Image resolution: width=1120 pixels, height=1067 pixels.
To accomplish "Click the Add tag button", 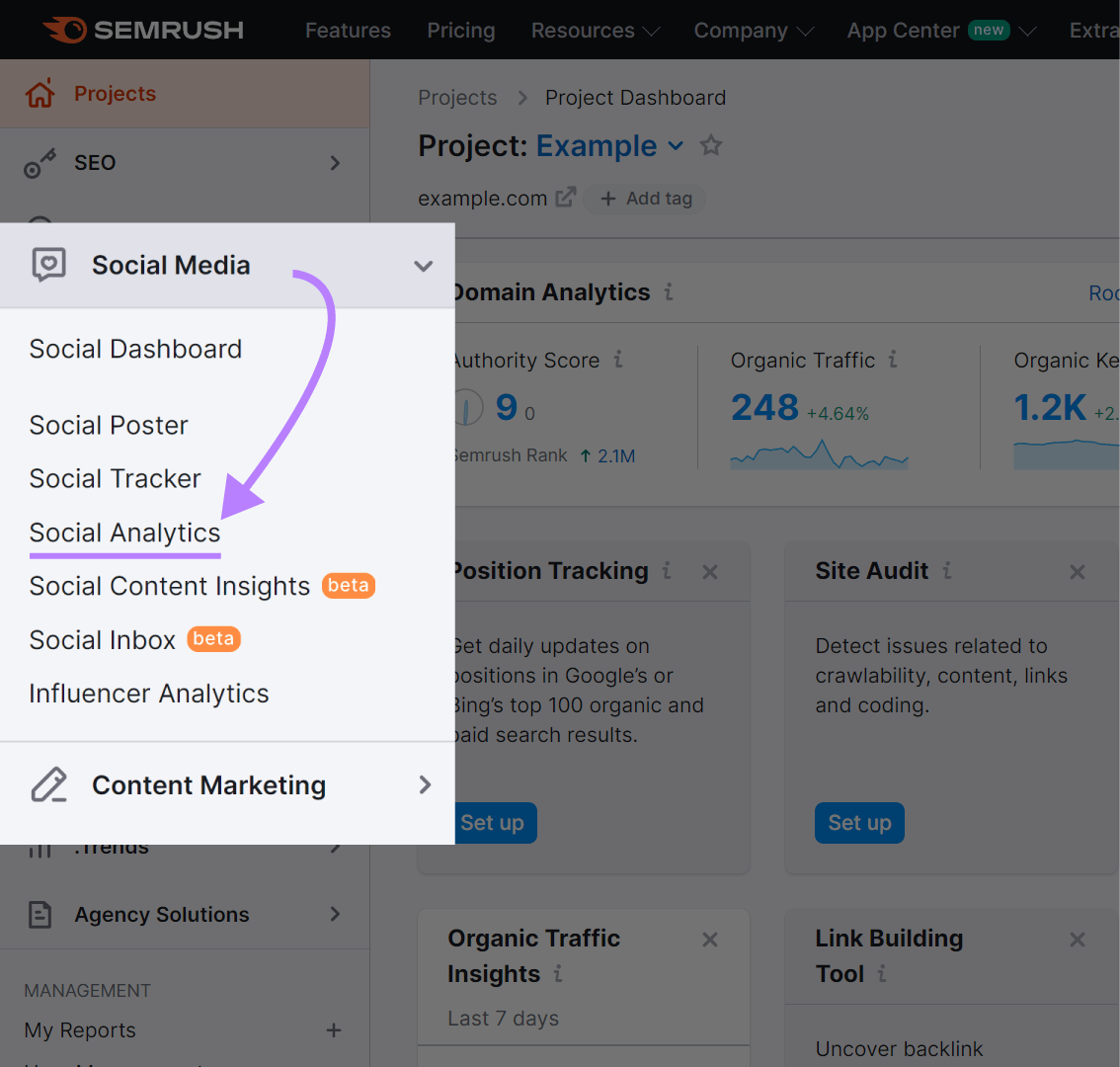I will (x=645, y=199).
